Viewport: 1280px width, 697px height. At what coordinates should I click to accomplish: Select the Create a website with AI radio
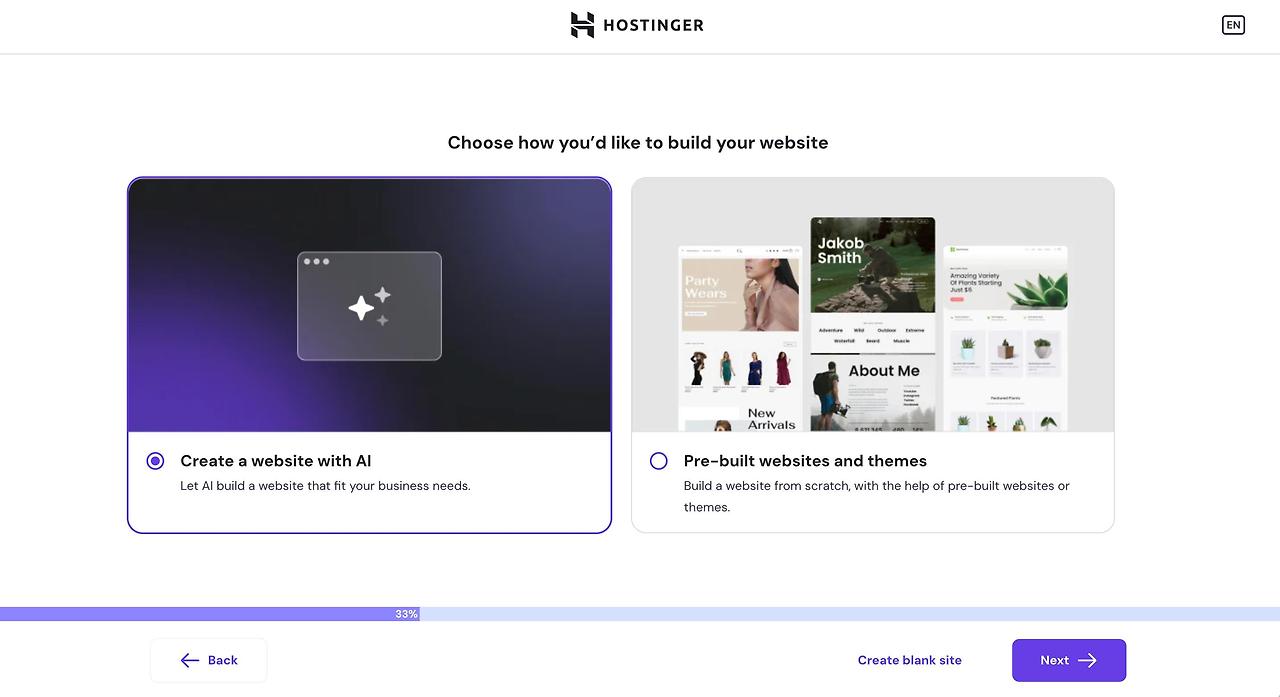[155, 461]
